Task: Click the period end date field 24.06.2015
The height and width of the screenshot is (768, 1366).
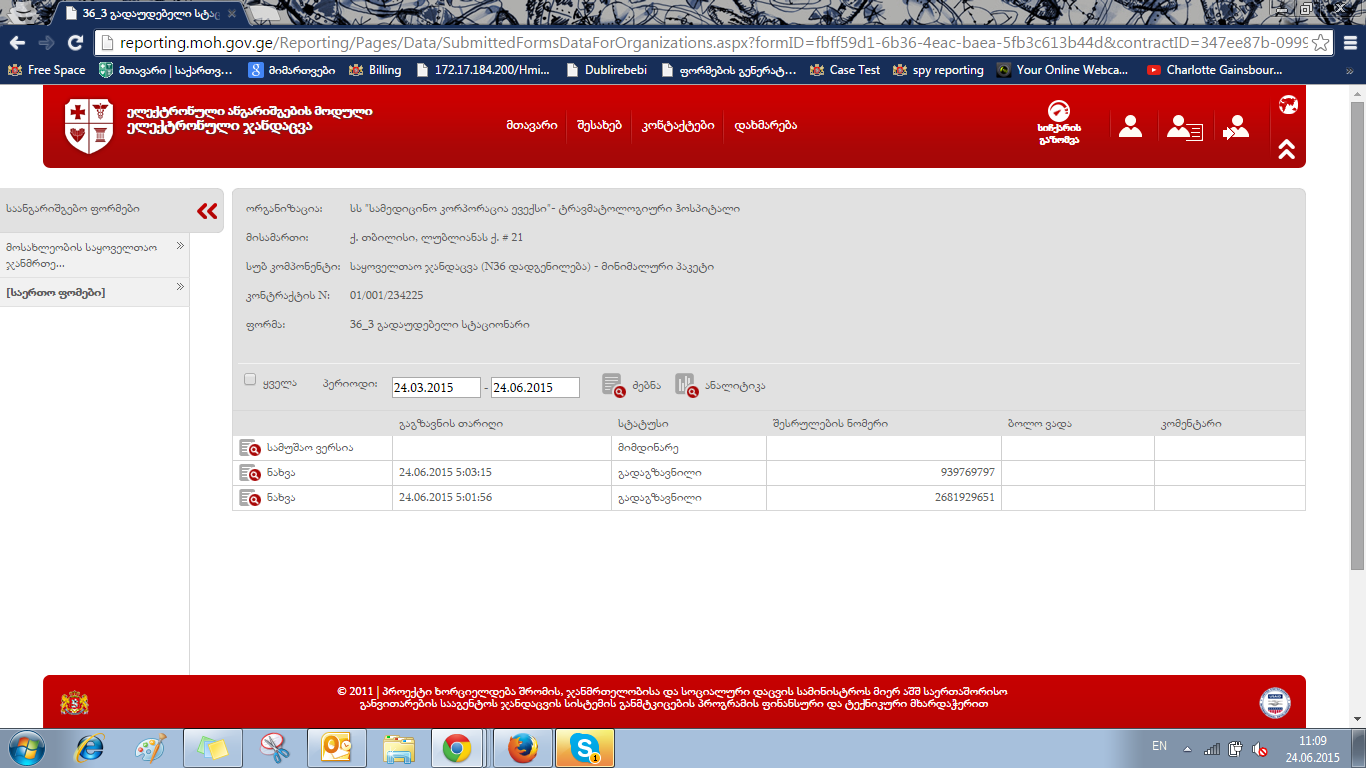Action: (x=535, y=388)
